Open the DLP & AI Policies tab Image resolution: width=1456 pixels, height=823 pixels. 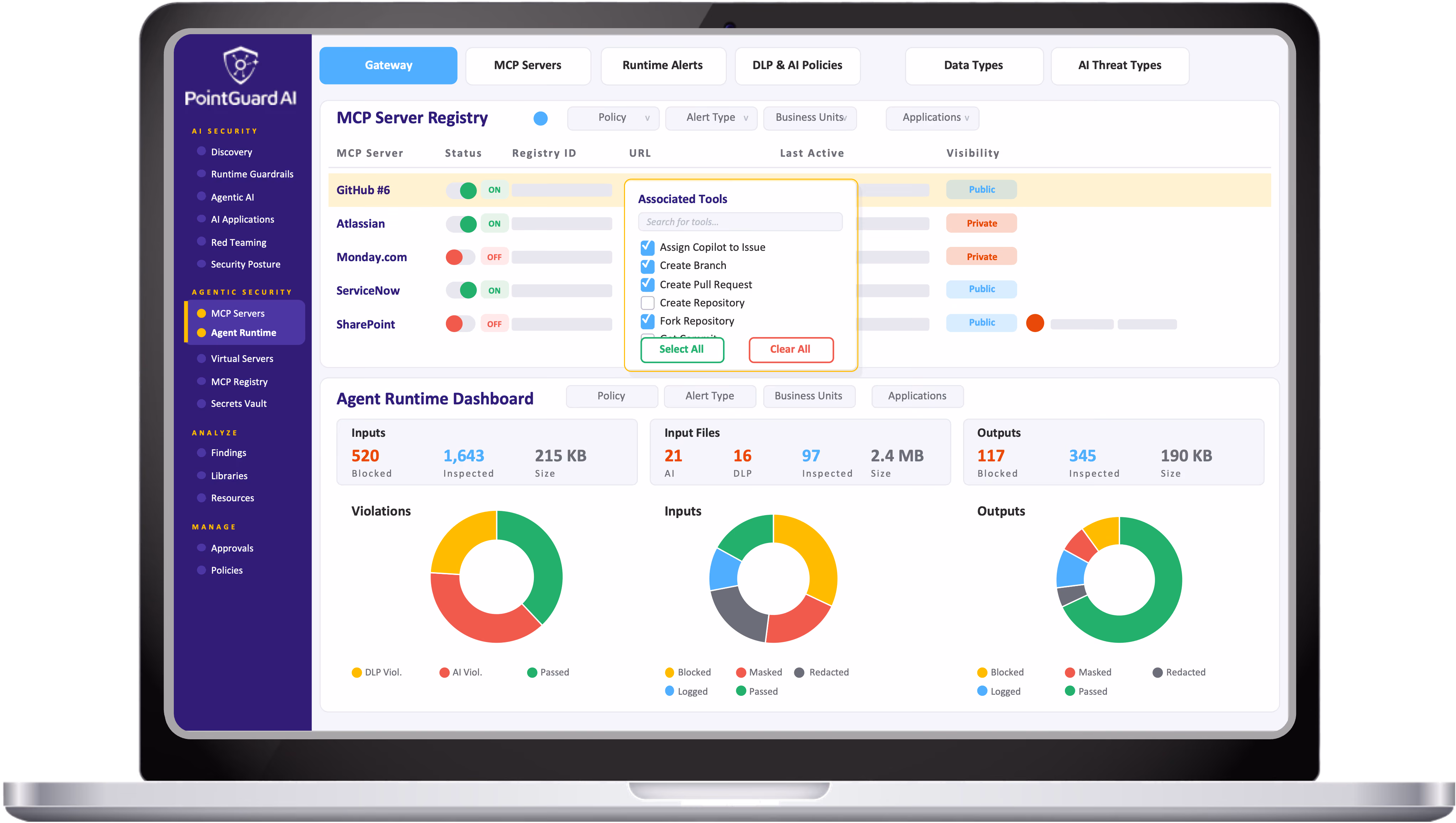(797, 66)
